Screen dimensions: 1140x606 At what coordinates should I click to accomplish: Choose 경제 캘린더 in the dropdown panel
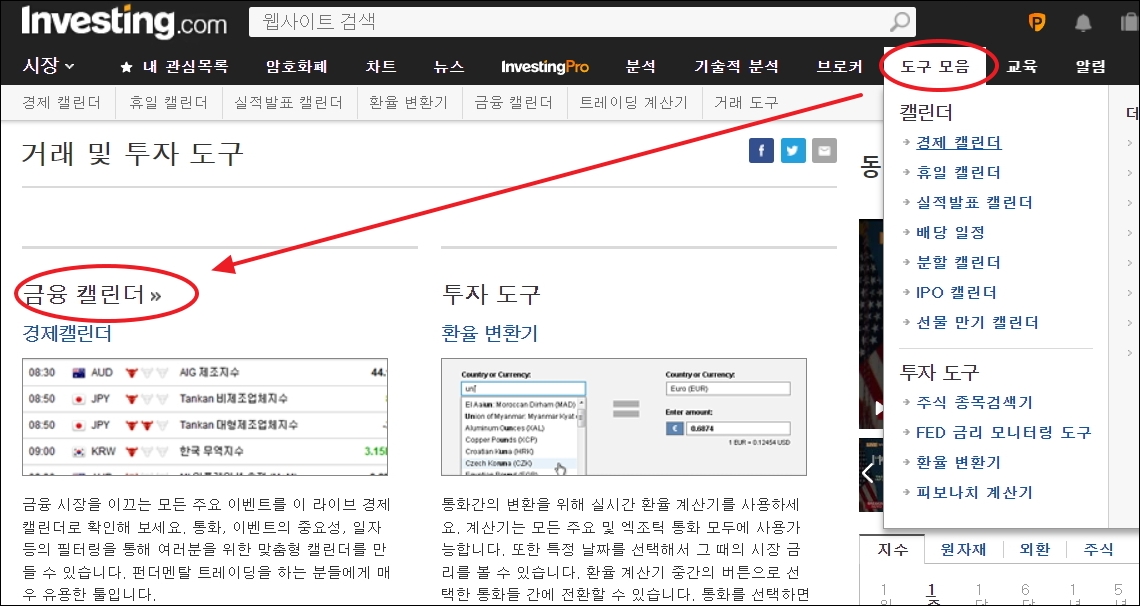pyautogui.click(x=958, y=142)
